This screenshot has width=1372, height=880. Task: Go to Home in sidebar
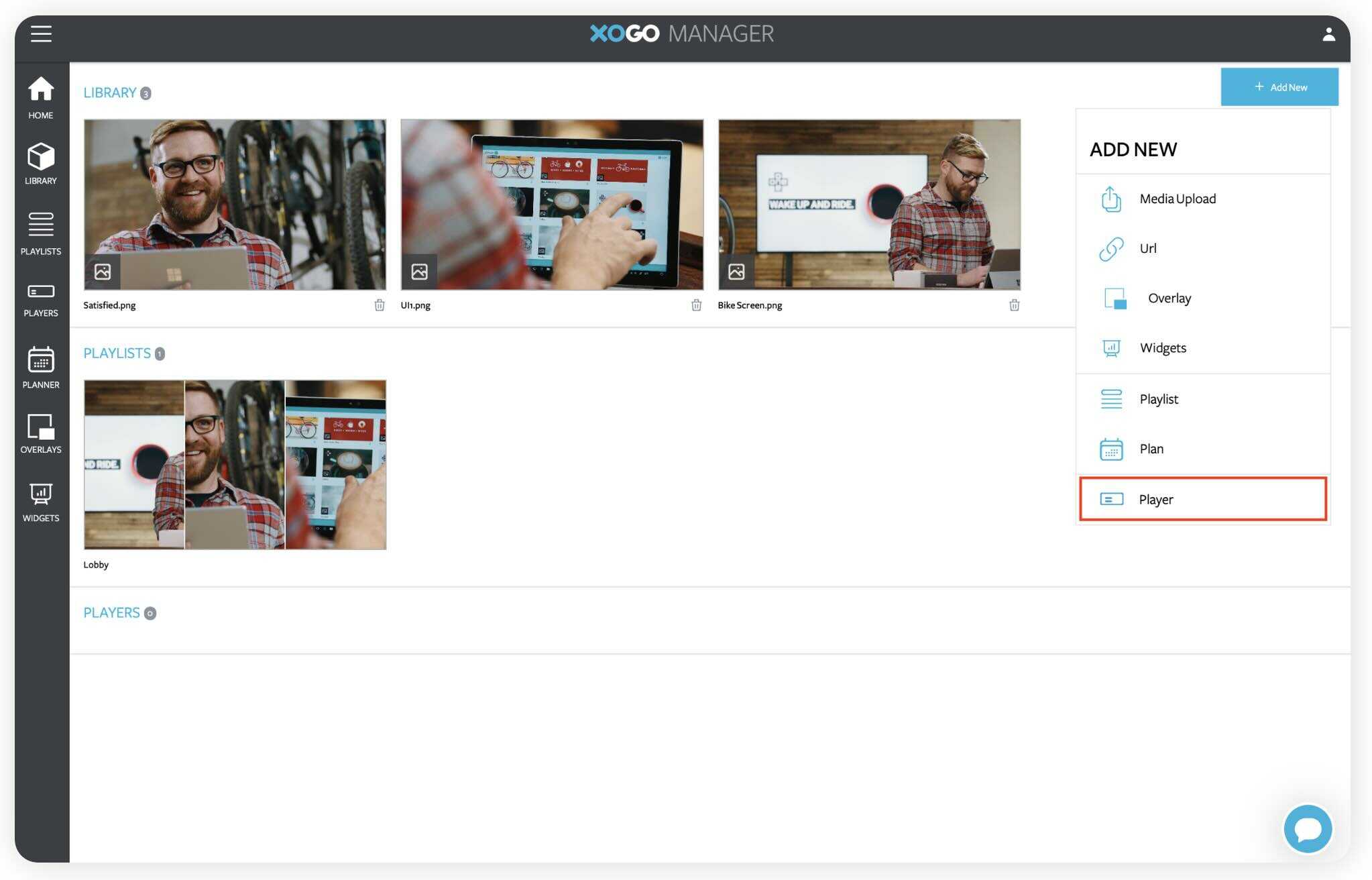[41, 97]
